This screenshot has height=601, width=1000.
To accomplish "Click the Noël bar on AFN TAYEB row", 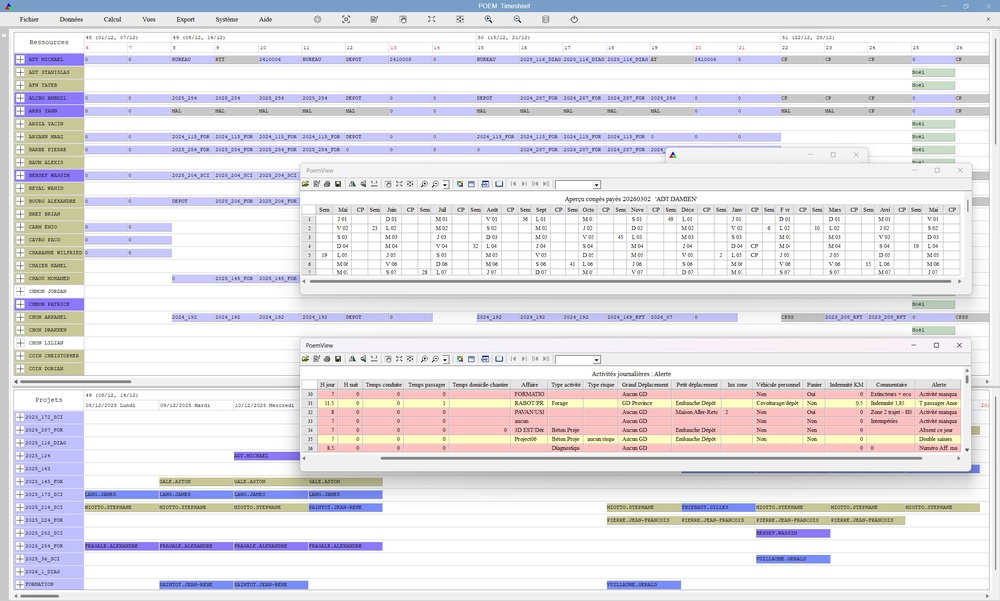I will (933, 85).
